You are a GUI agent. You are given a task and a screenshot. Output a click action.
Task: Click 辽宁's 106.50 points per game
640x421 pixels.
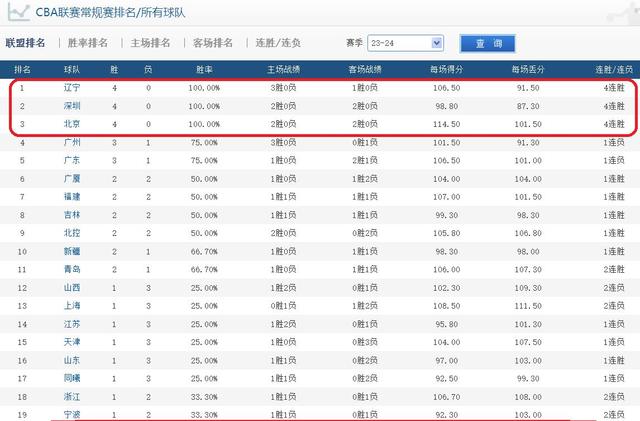point(447,88)
